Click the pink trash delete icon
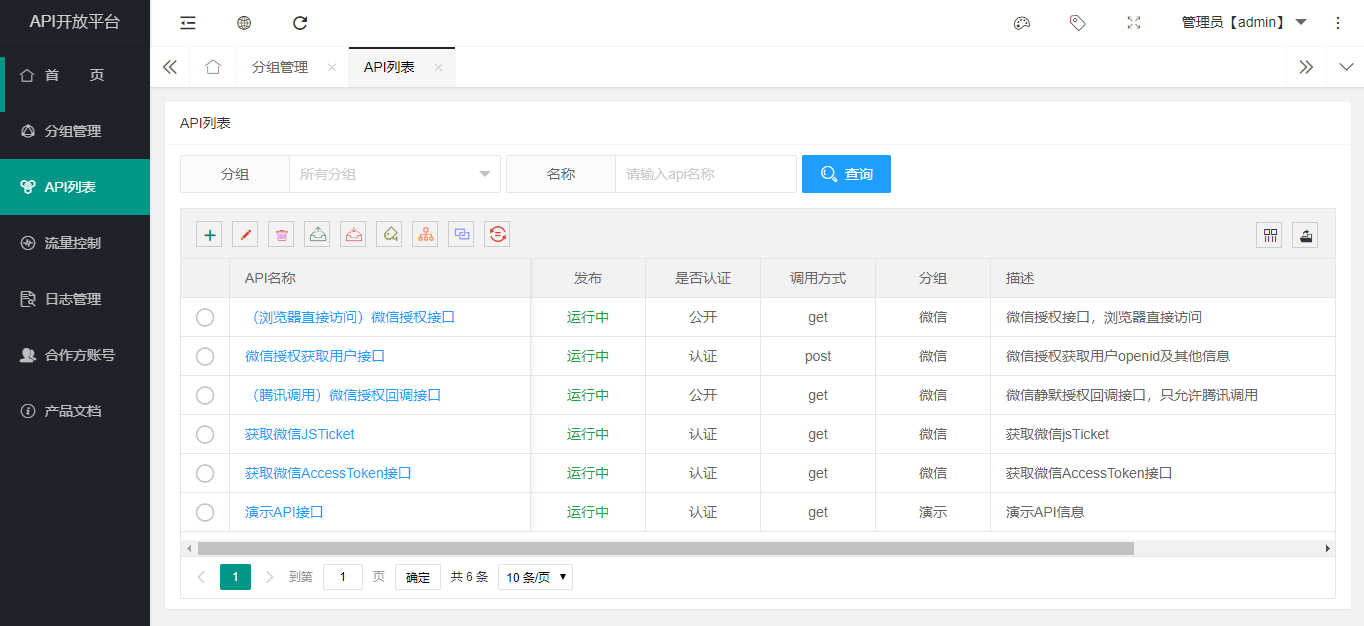 coord(281,234)
